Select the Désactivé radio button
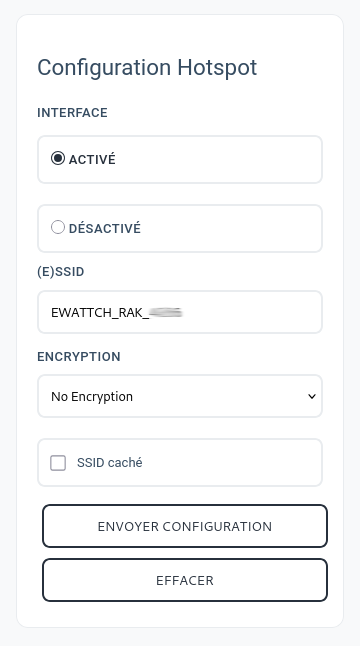360x646 pixels. 58,227
